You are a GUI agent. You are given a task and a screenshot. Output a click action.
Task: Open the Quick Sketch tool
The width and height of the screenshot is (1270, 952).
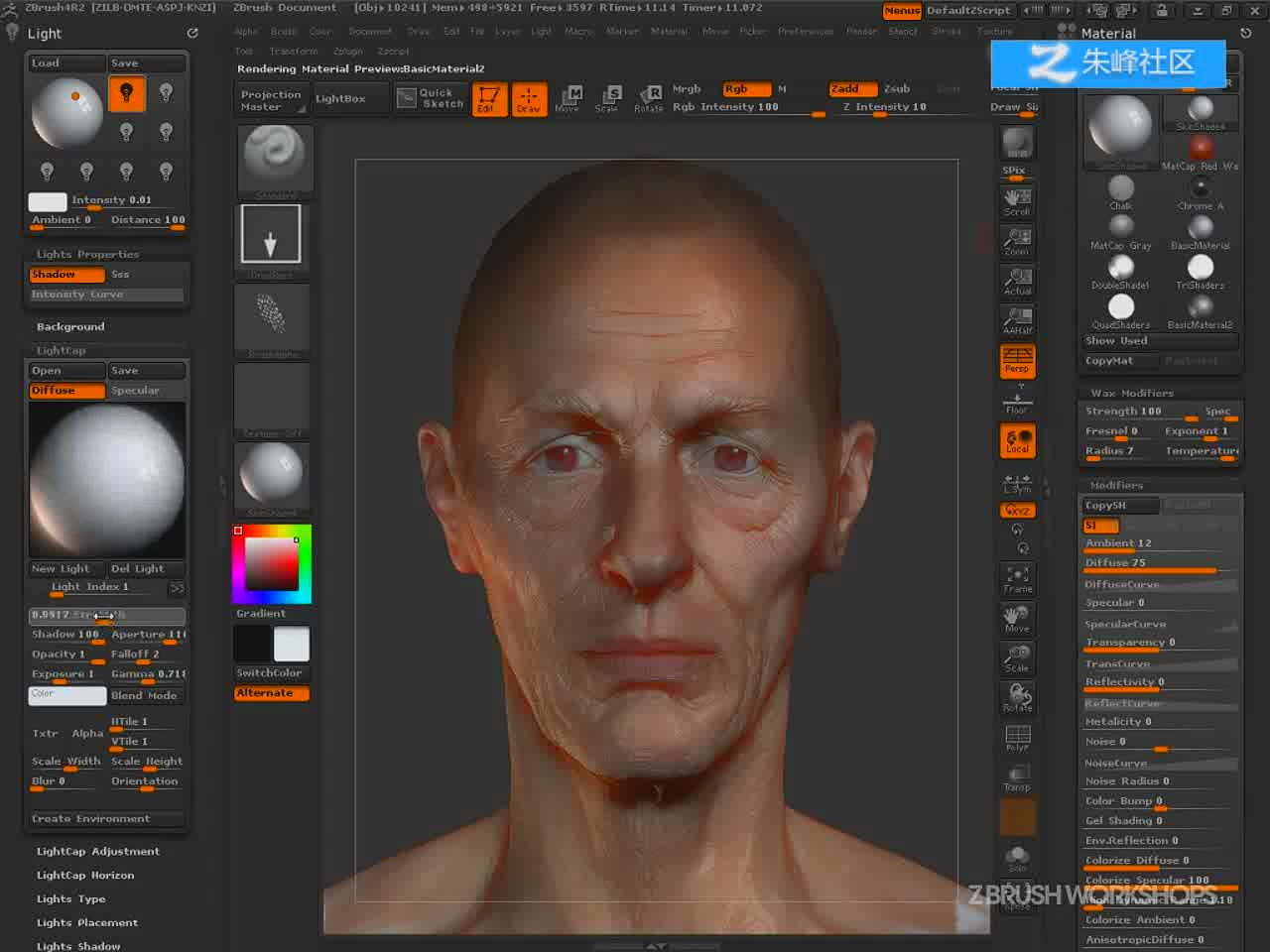point(432,98)
